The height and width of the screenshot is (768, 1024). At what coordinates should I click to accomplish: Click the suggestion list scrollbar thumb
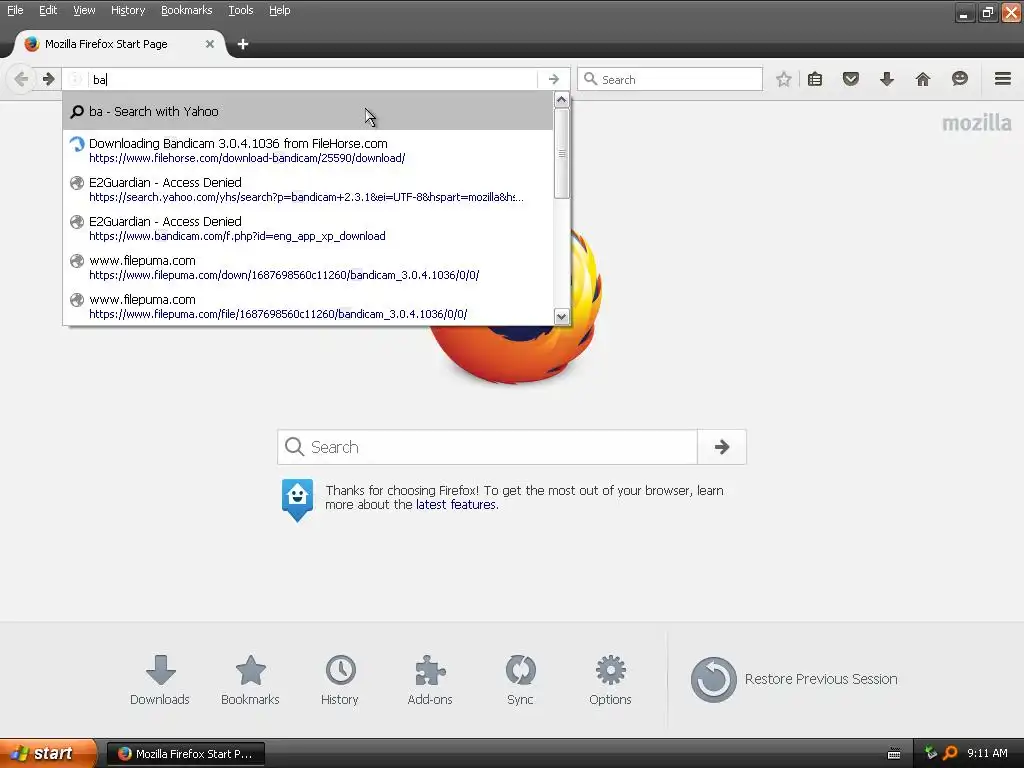point(562,153)
